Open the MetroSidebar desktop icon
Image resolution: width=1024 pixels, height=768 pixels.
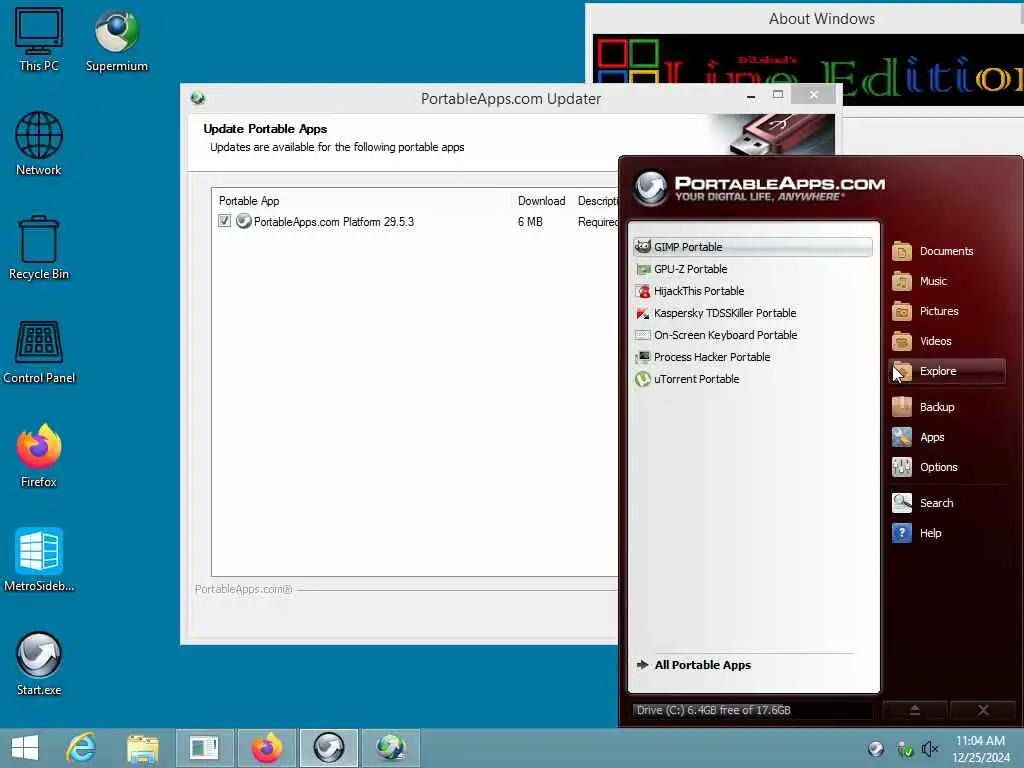pyautogui.click(x=39, y=560)
